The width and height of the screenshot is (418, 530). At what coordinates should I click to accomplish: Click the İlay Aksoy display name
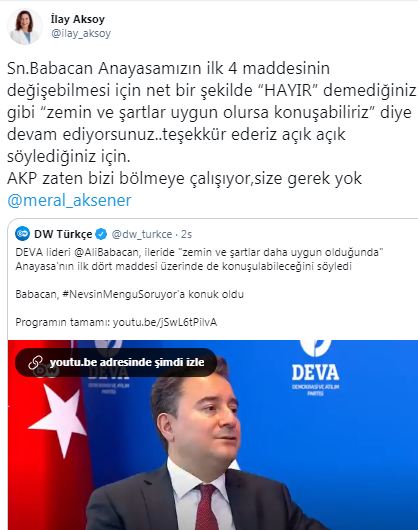[x=78, y=19]
